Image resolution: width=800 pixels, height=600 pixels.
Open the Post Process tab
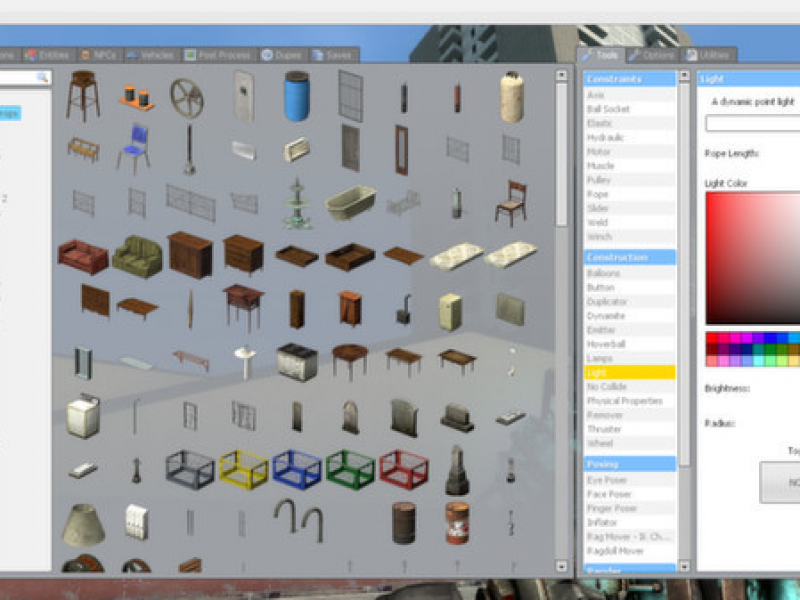tap(218, 55)
